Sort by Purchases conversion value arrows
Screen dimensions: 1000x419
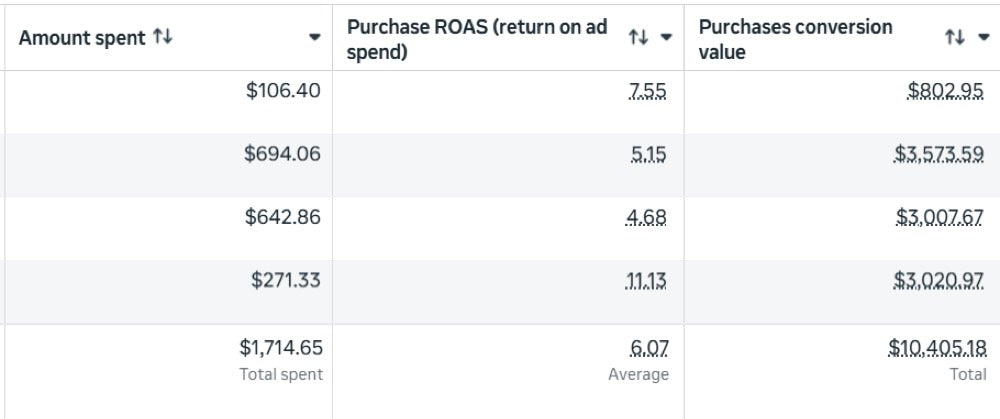[955, 37]
